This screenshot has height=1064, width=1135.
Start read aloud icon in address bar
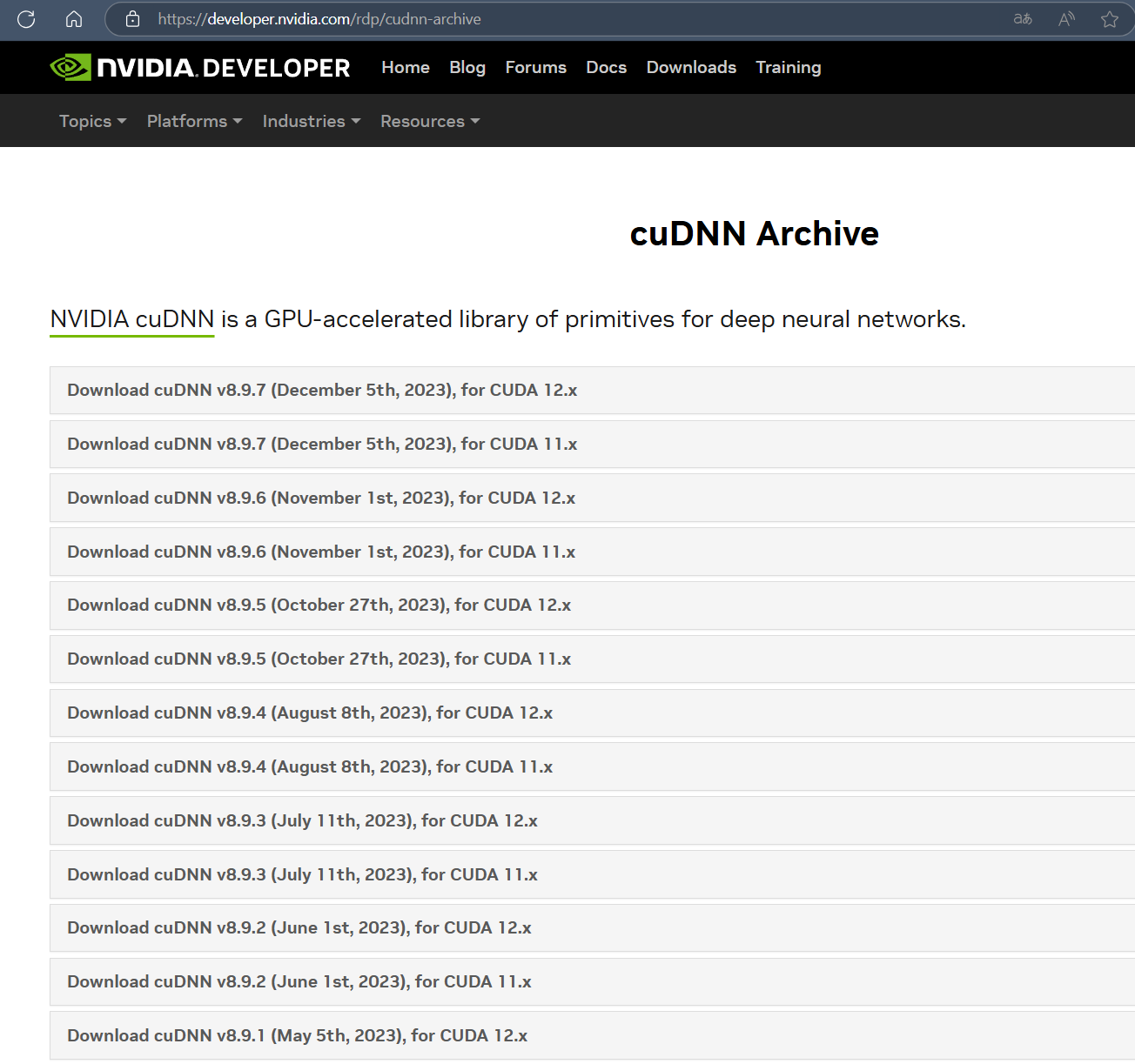[1066, 19]
